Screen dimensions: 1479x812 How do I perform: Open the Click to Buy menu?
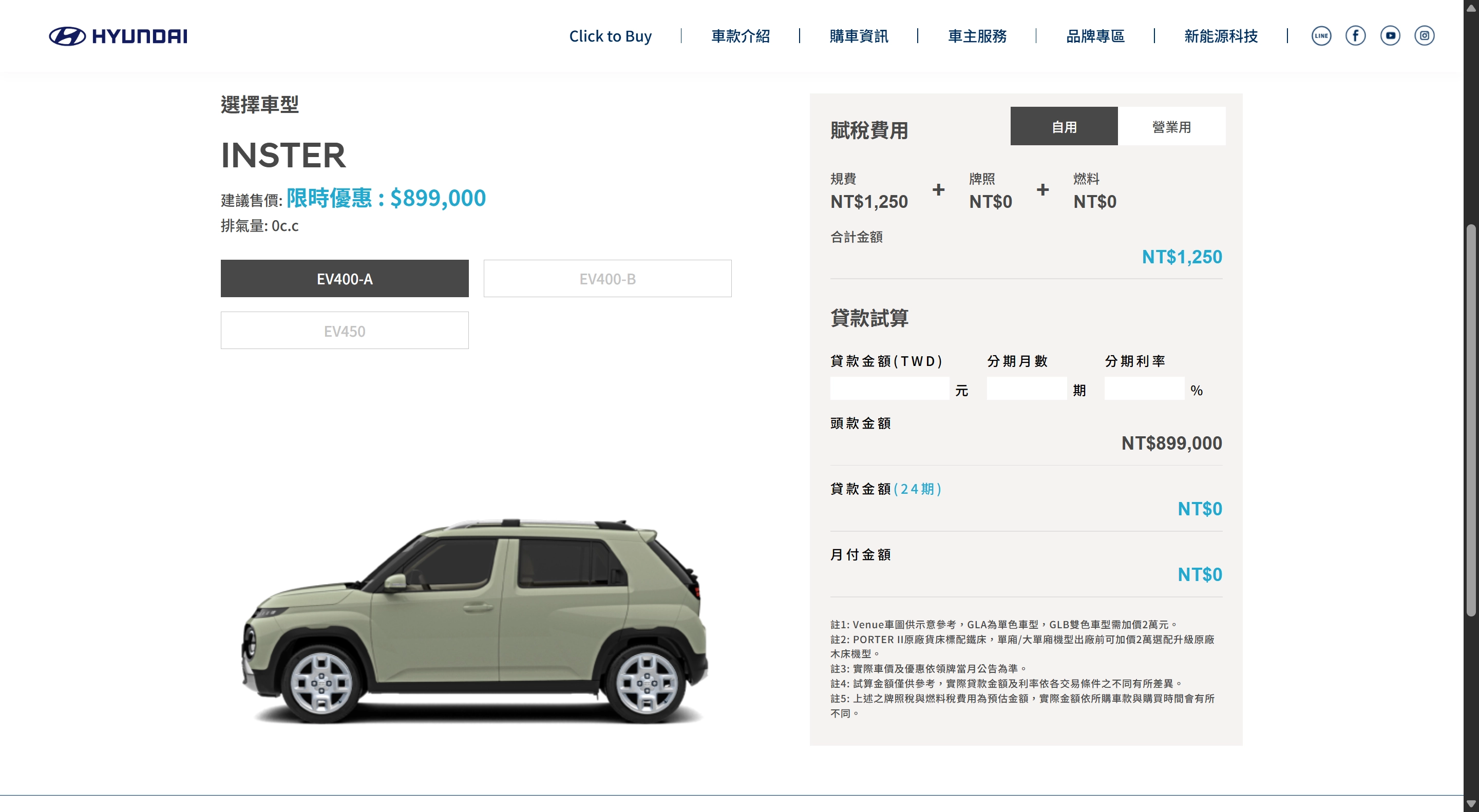click(610, 36)
